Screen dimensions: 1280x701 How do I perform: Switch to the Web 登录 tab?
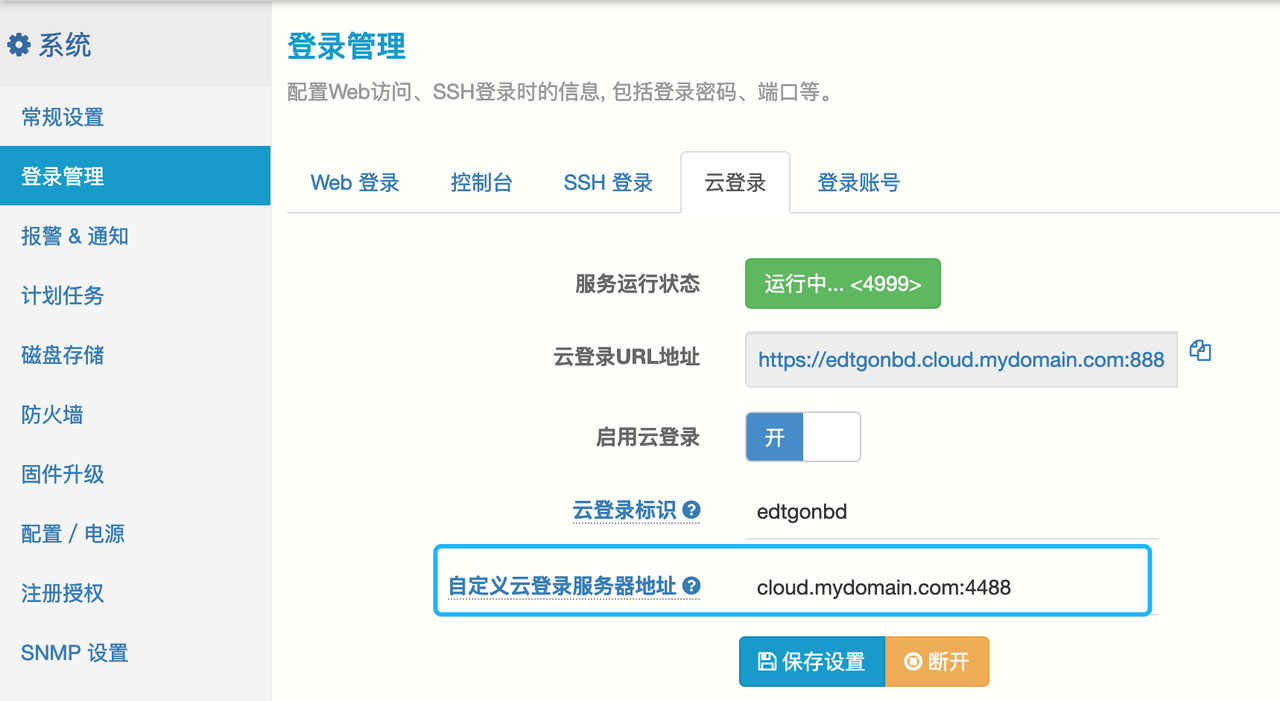(x=355, y=183)
